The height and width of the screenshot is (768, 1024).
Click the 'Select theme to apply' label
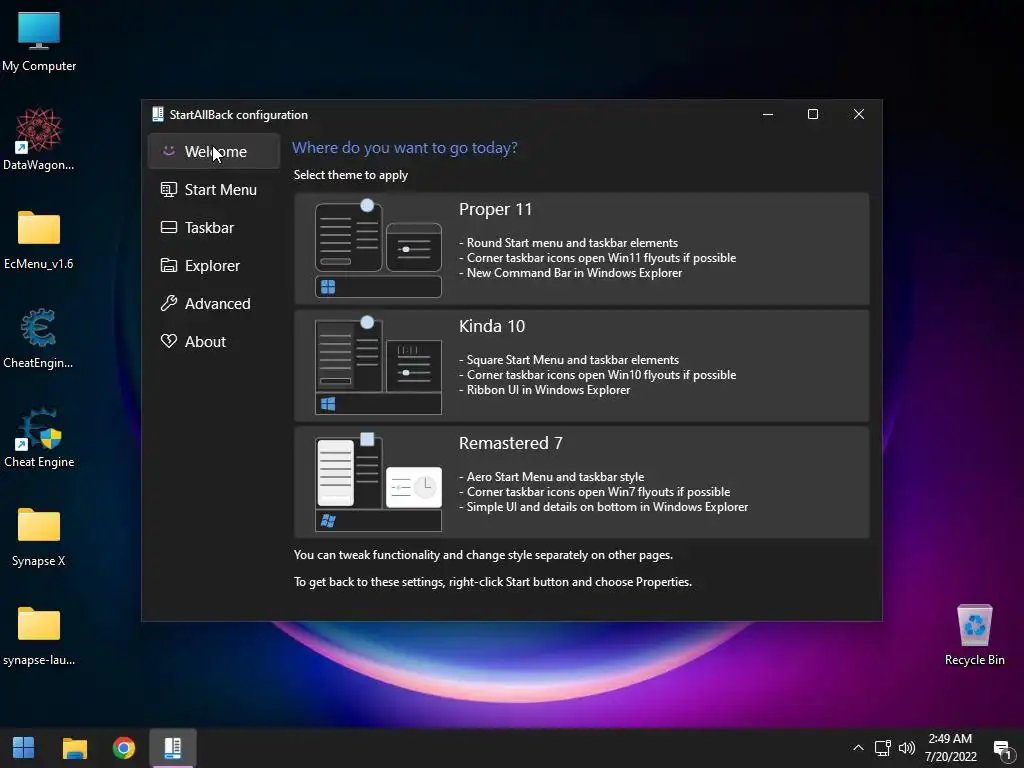click(351, 175)
